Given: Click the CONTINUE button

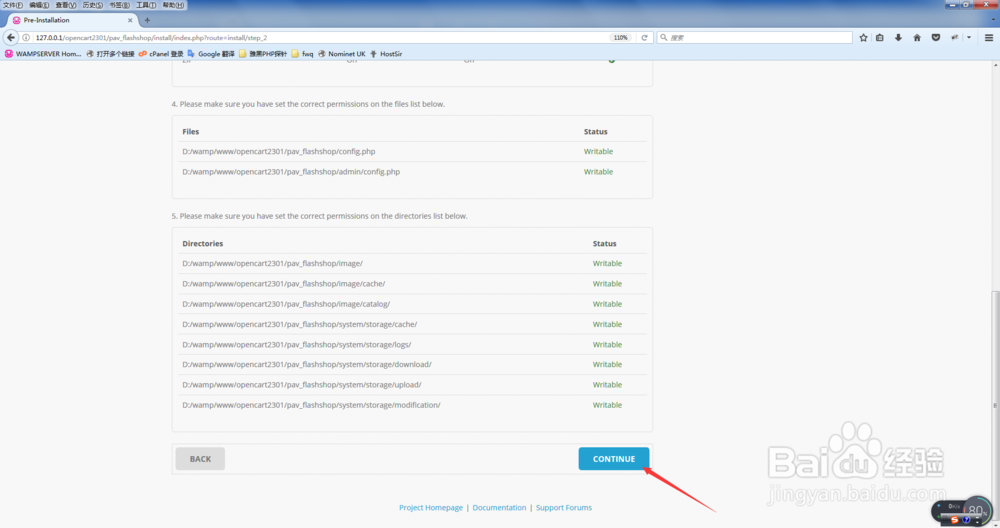Looking at the screenshot, I should pos(614,458).
